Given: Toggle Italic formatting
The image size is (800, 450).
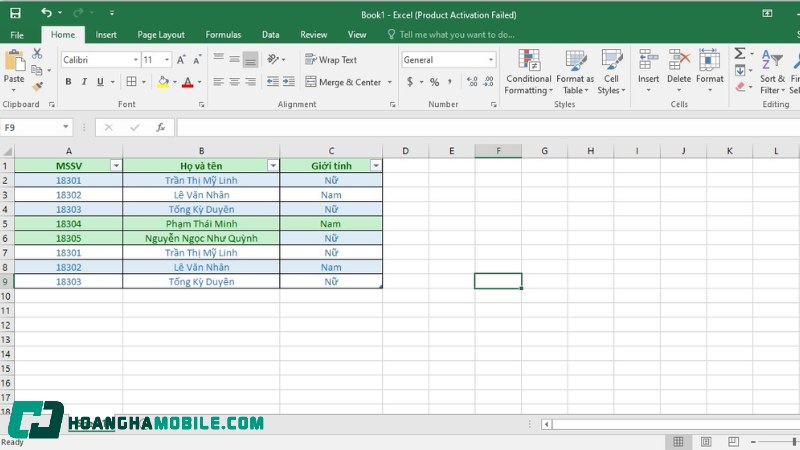Looking at the screenshot, I should pos(84,82).
